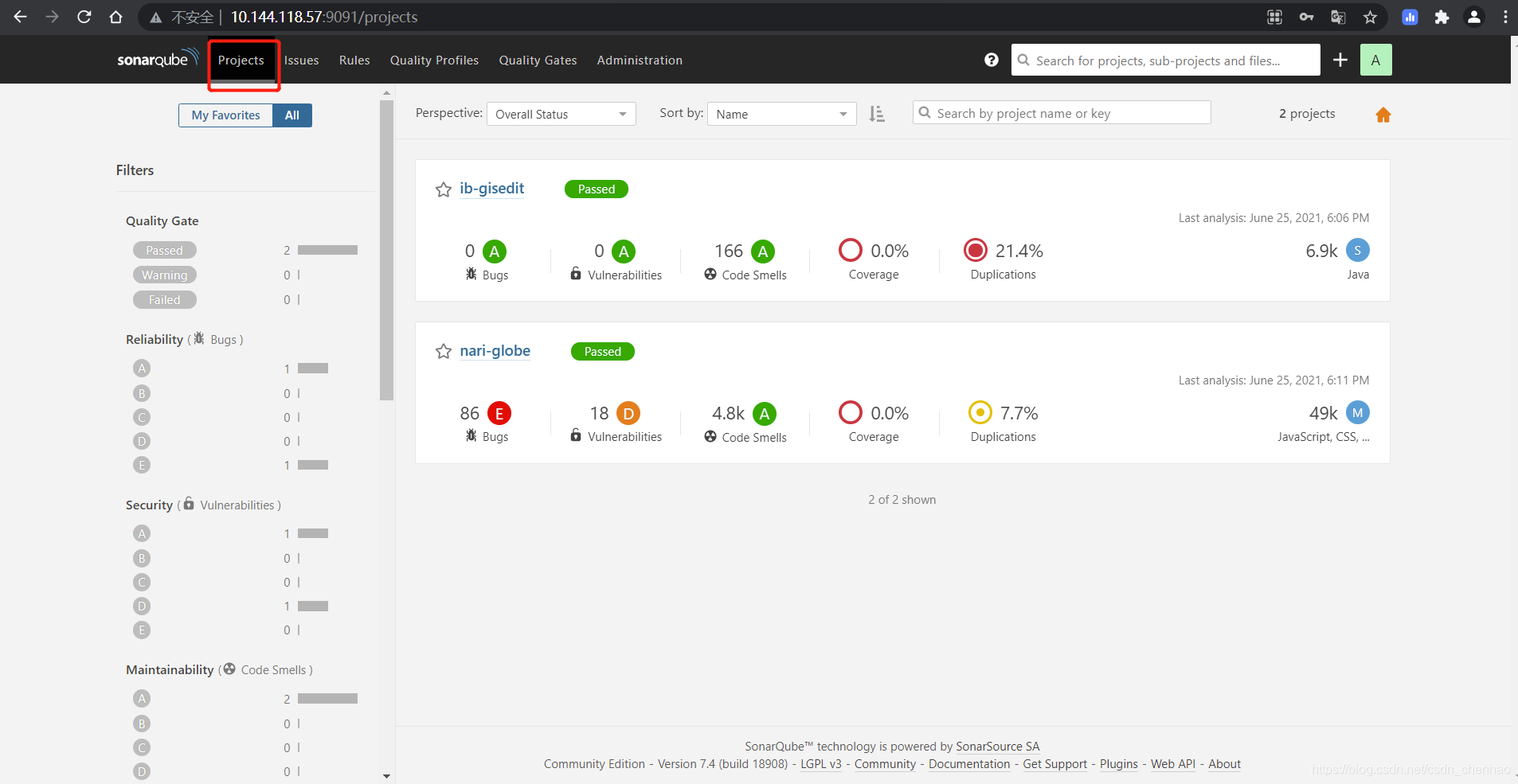Click the size M badge of nari-globe
This screenshot has width=1518, height=784.
(x=1358, y=412)
